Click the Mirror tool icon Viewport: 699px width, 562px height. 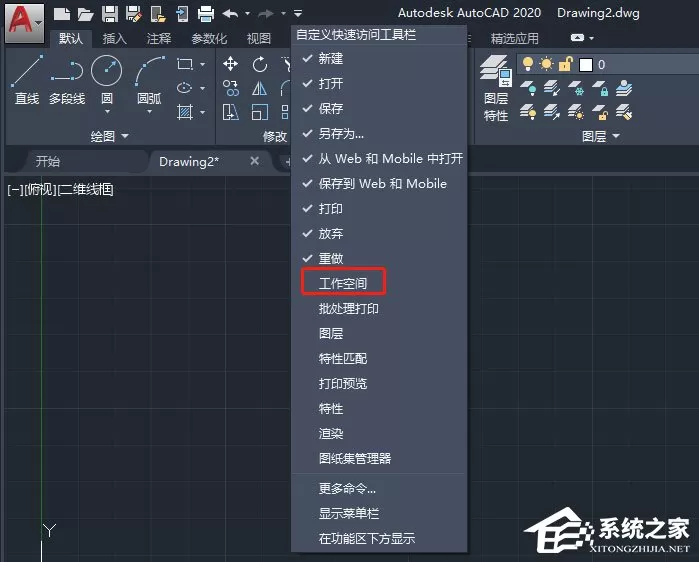259,88
